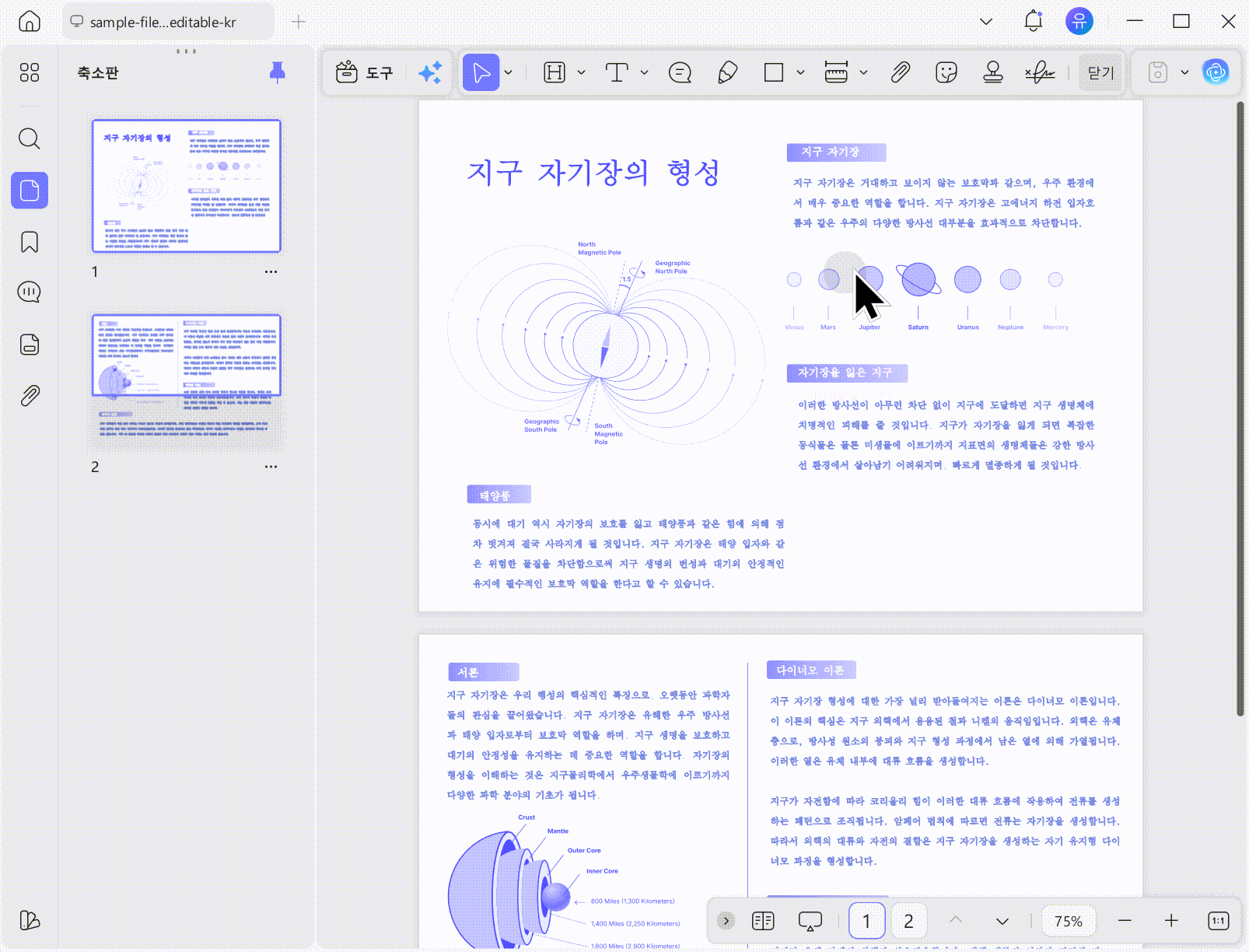Select the page thumbnails sidebar icon
The height and width of the screenshot is (952, 1249).
[x=30, y=191]
